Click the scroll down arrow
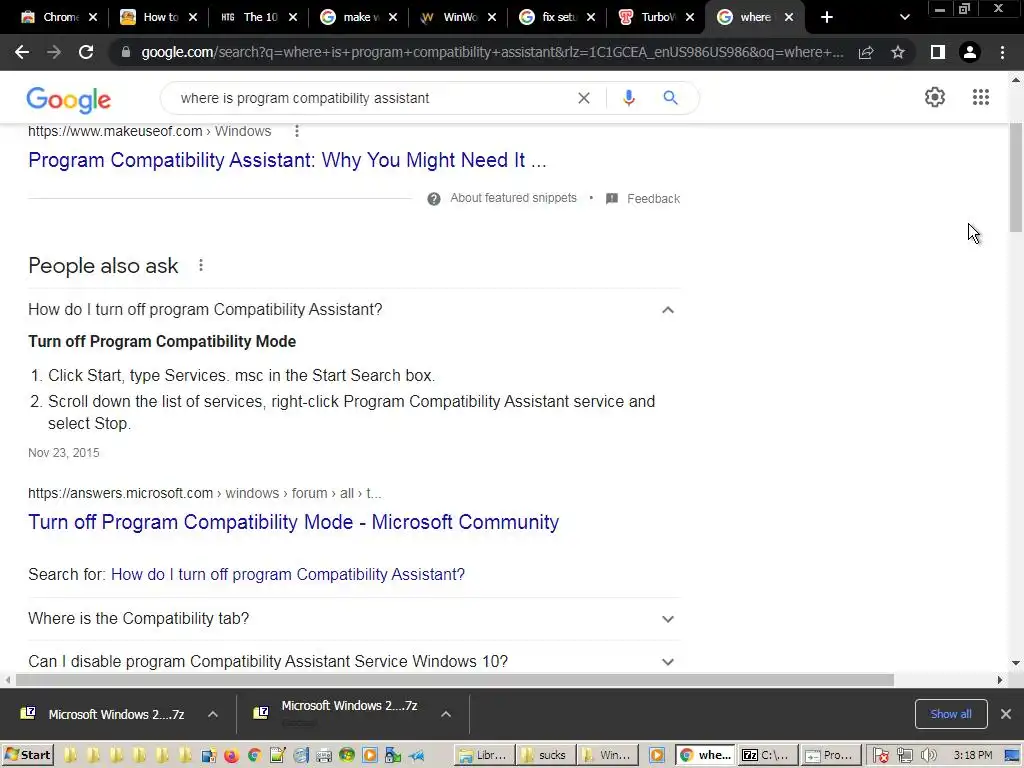The image size is (1024, 768). tap(1016, 663)
